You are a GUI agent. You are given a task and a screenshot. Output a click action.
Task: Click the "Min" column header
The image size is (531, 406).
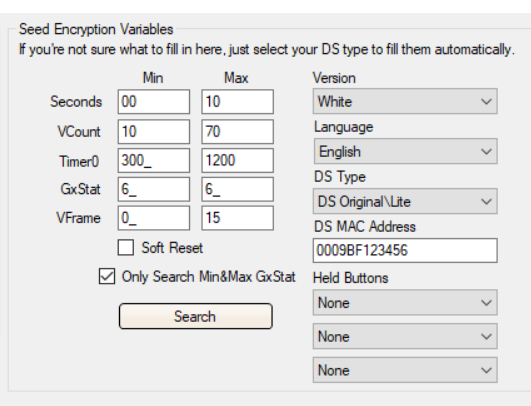pos(153,78)
